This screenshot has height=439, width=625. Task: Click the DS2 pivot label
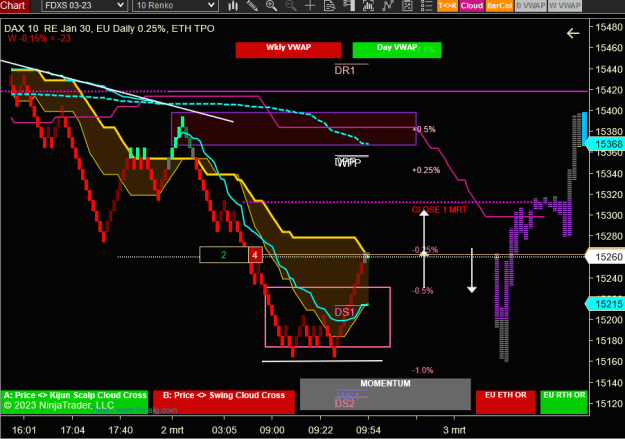point(345,404)
